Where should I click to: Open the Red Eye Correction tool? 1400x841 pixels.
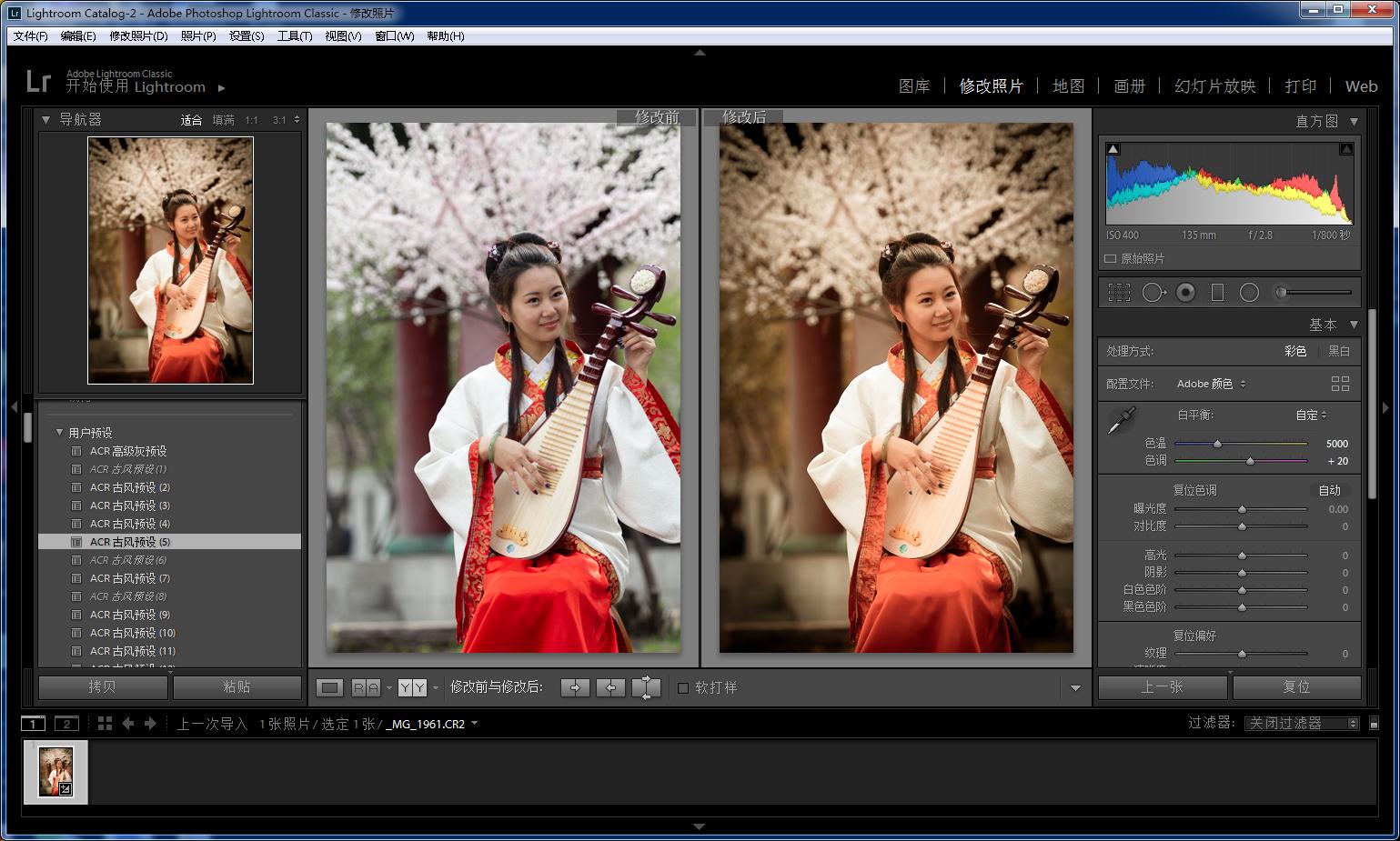pyautogui.click(x=1184, y=292)
